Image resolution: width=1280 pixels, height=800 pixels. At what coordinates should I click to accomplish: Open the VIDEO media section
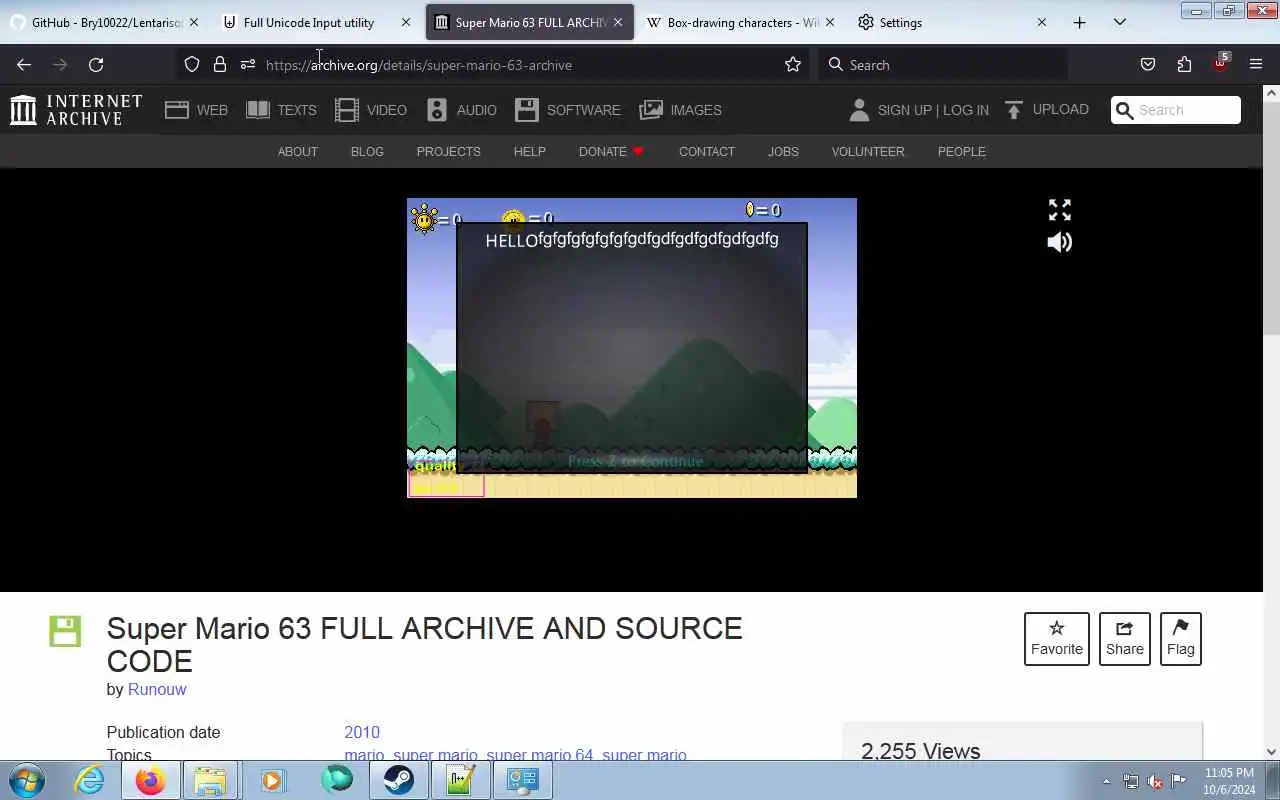[x=371, y=110]
